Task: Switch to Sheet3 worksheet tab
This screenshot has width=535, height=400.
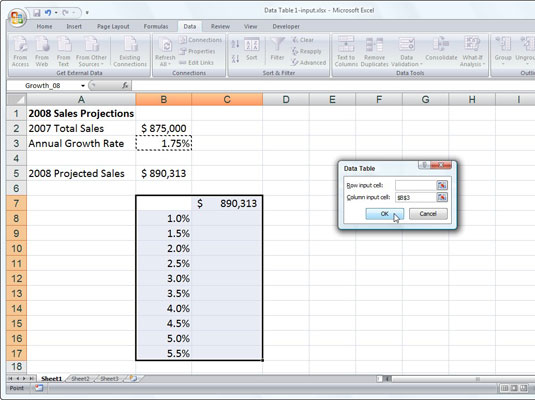Action: (x=109, y=378)
